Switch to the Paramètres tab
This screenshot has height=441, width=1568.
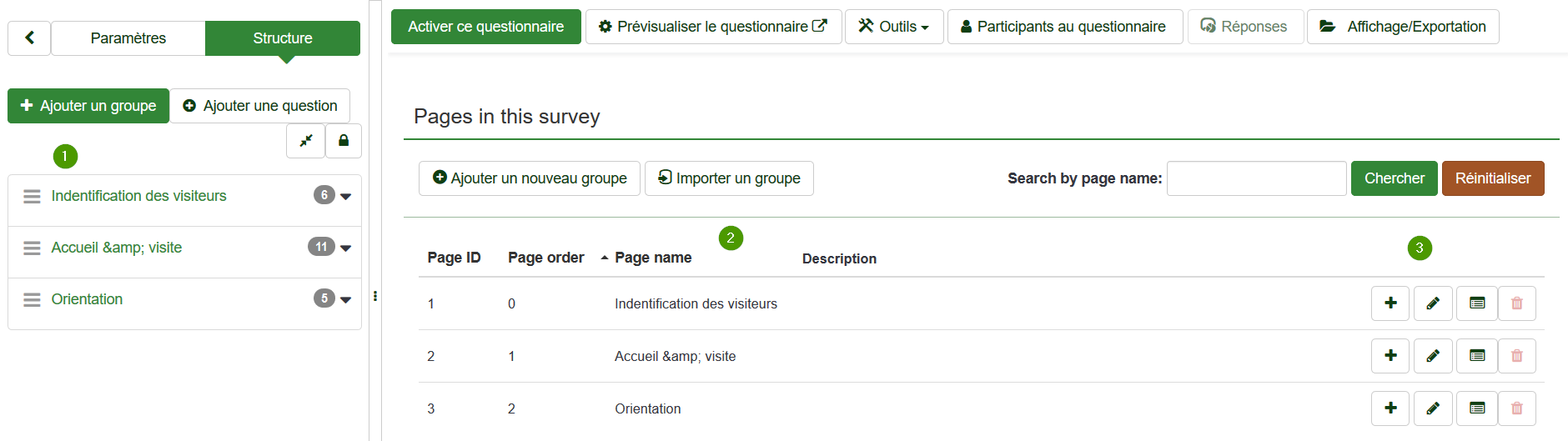coord(128,38)
